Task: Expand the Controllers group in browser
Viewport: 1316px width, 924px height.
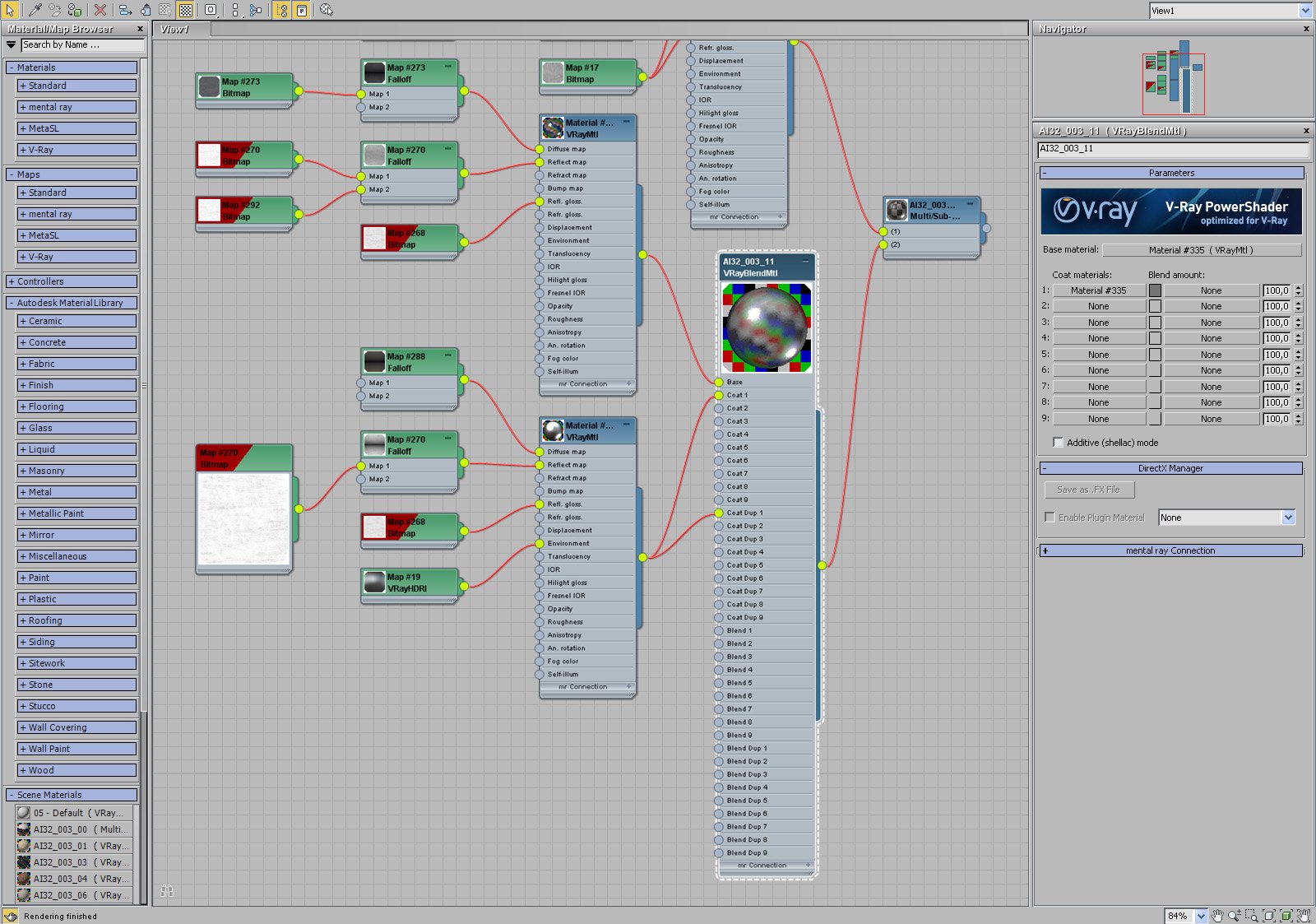Action: click(72, 281)
